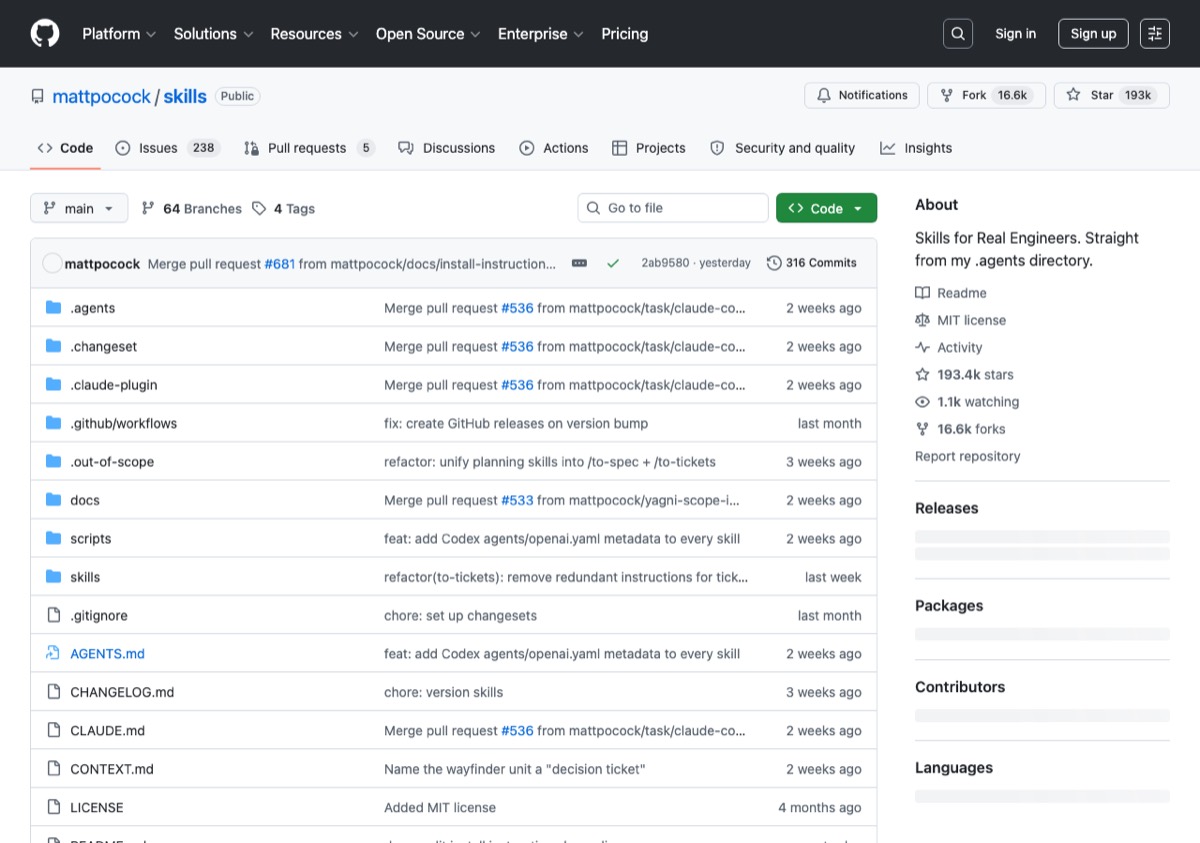Click the branch icon beside 64 Branches
The width and height of the screenshot is (1200, 843).
coord(148,208)
